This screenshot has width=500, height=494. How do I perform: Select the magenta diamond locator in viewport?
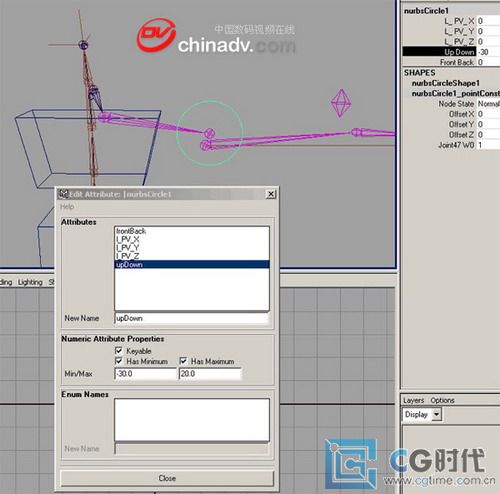[341, 103]
